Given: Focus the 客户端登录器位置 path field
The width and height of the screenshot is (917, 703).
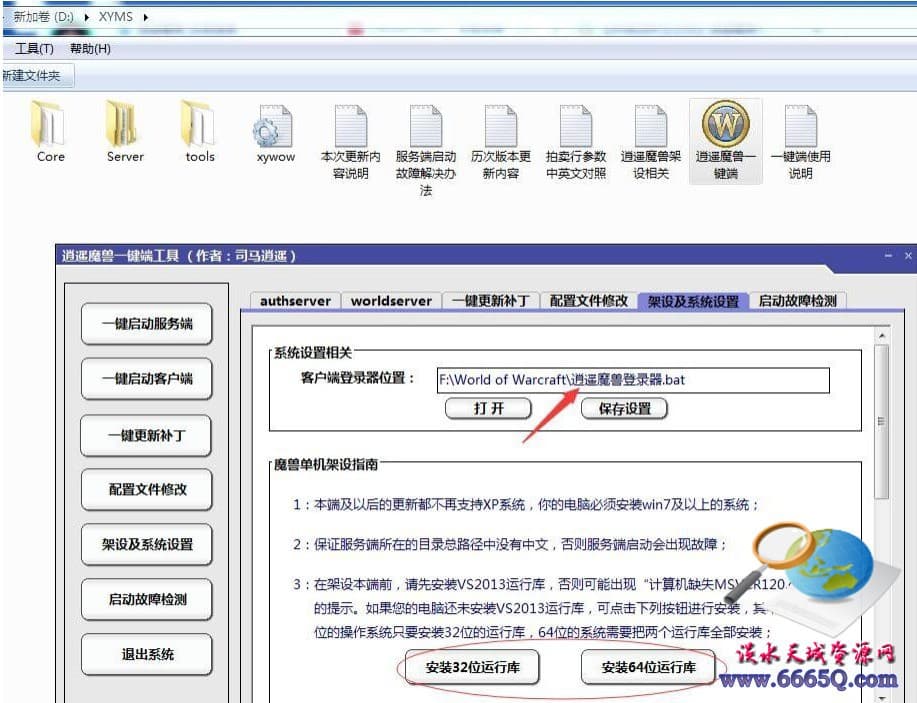Looking at the screenshot, I should pyautogui.click(x=633, y=380).
